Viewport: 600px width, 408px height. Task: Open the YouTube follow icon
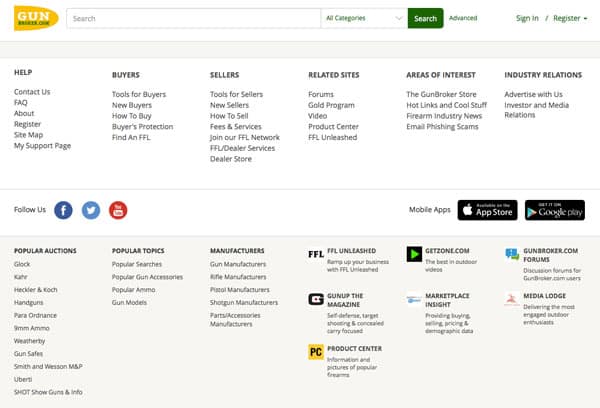(x=119, y=210)
